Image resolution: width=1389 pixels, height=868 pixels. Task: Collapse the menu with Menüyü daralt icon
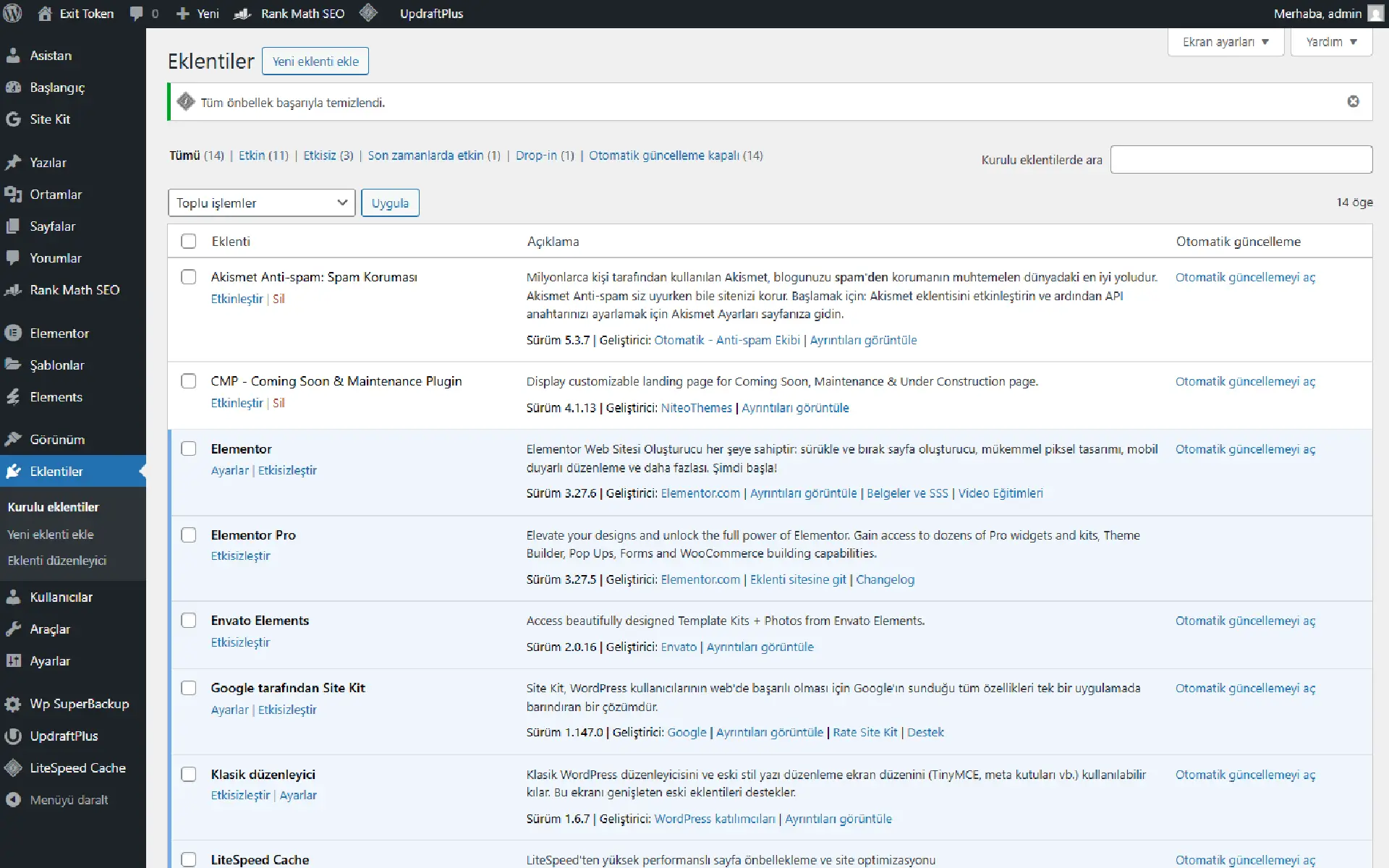13,800
